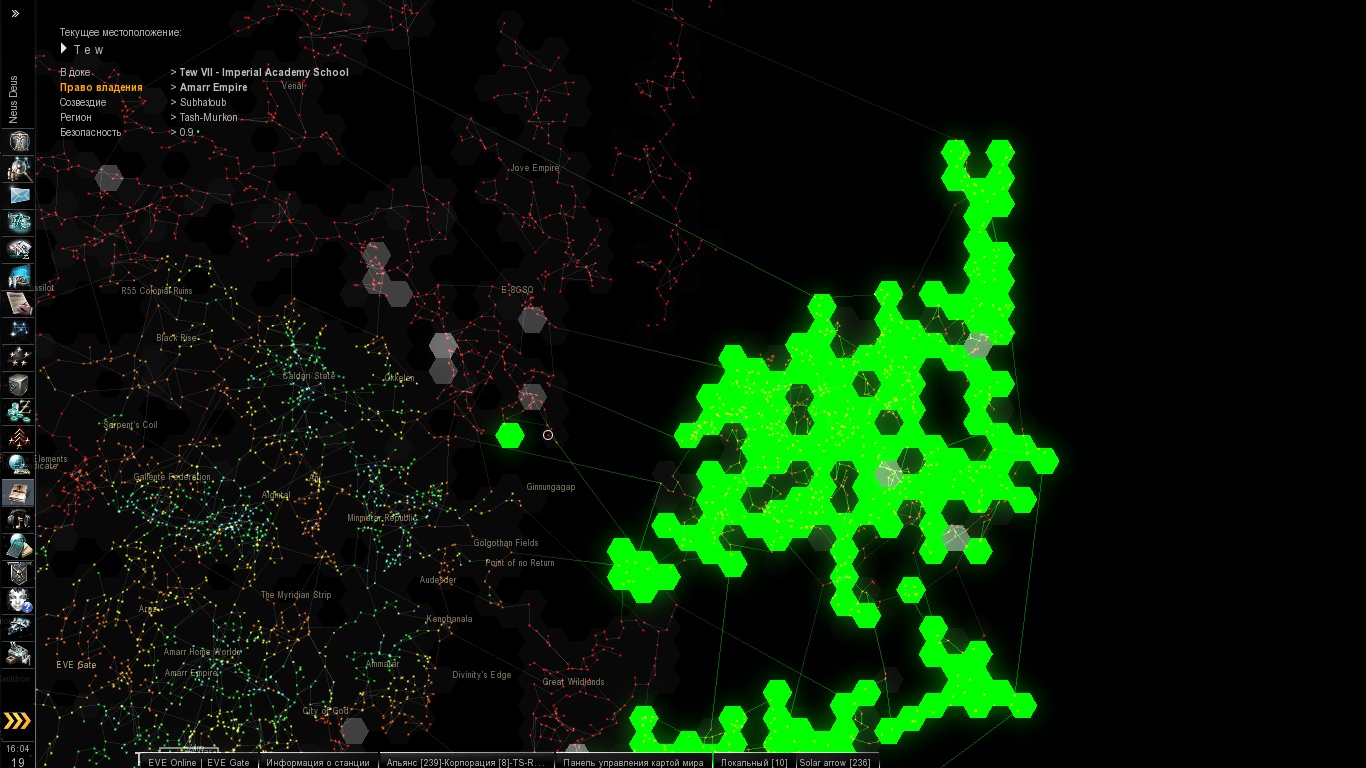Image resolution: width=1366 pixels, height=768 pixels.
Task: Collapse the Tew location info triangle
Action: click(x=63, y=48)
